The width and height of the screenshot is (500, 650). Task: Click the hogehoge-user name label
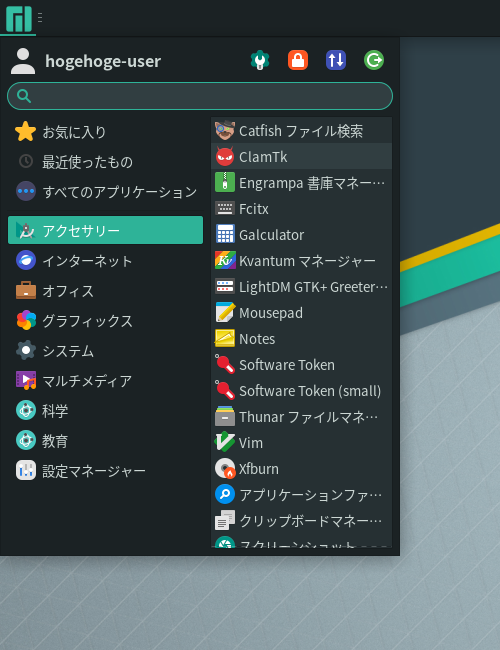coord(103,61)
